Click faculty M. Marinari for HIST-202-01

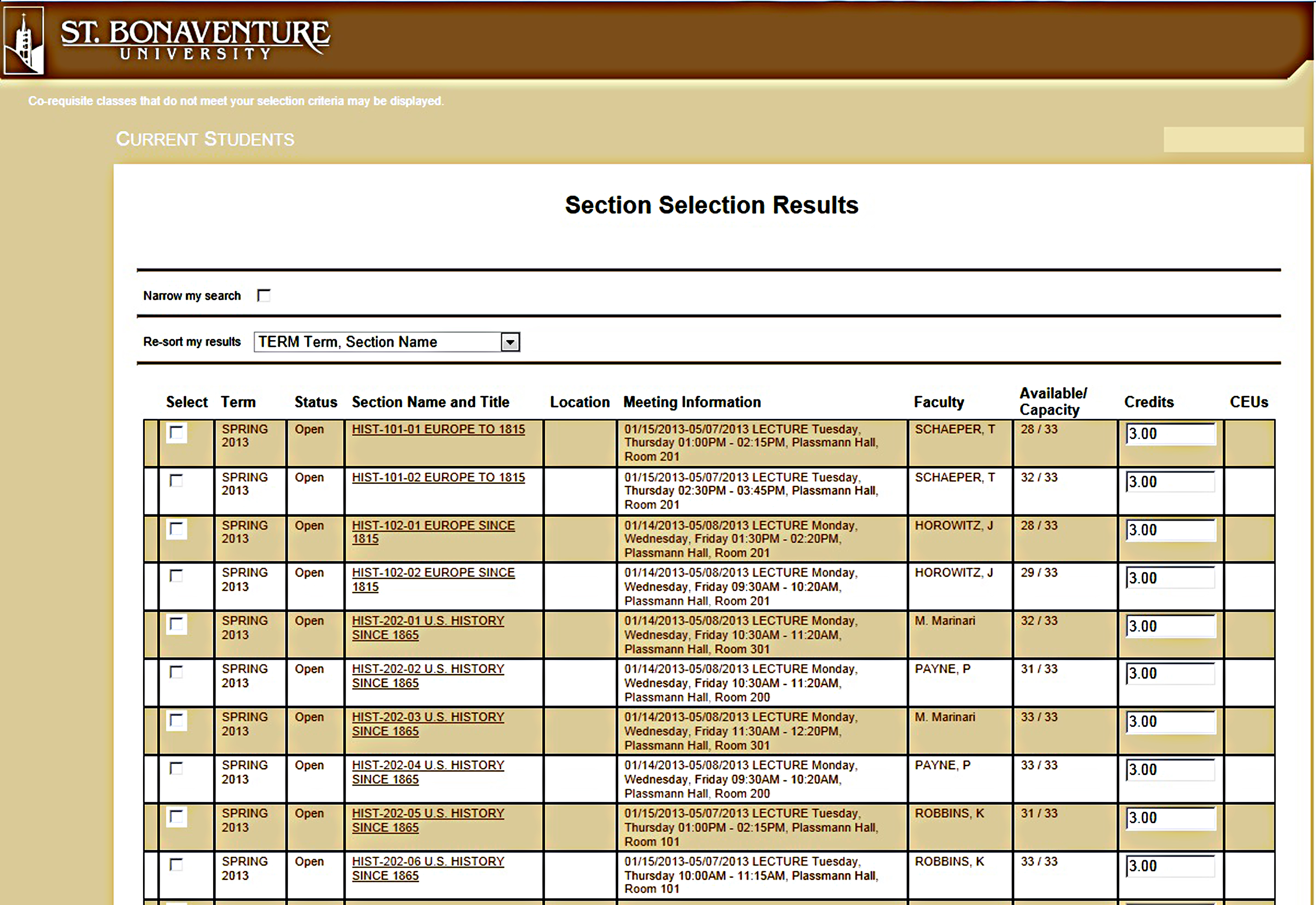[945, 621]
